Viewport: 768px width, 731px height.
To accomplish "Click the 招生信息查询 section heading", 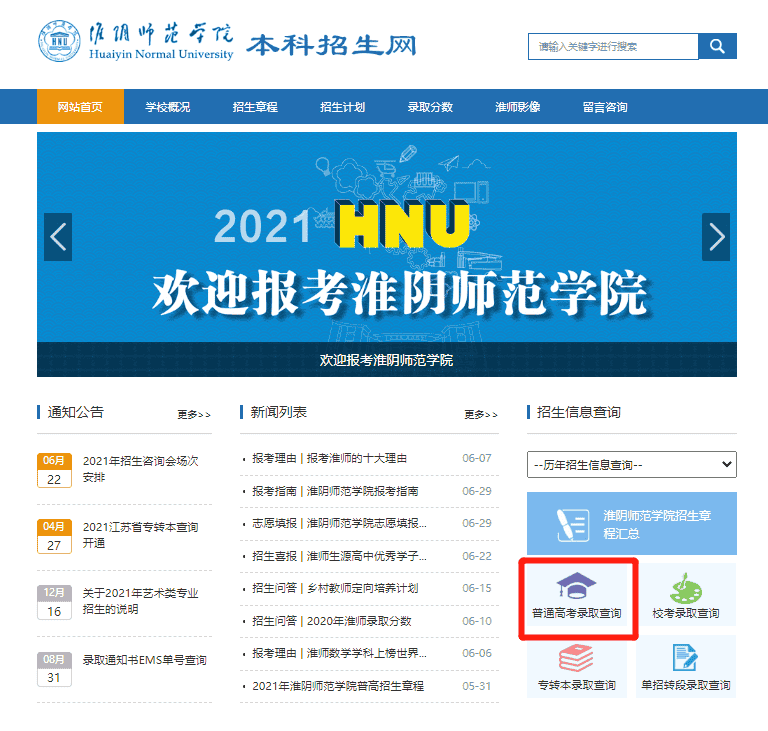I will (578, 412).
